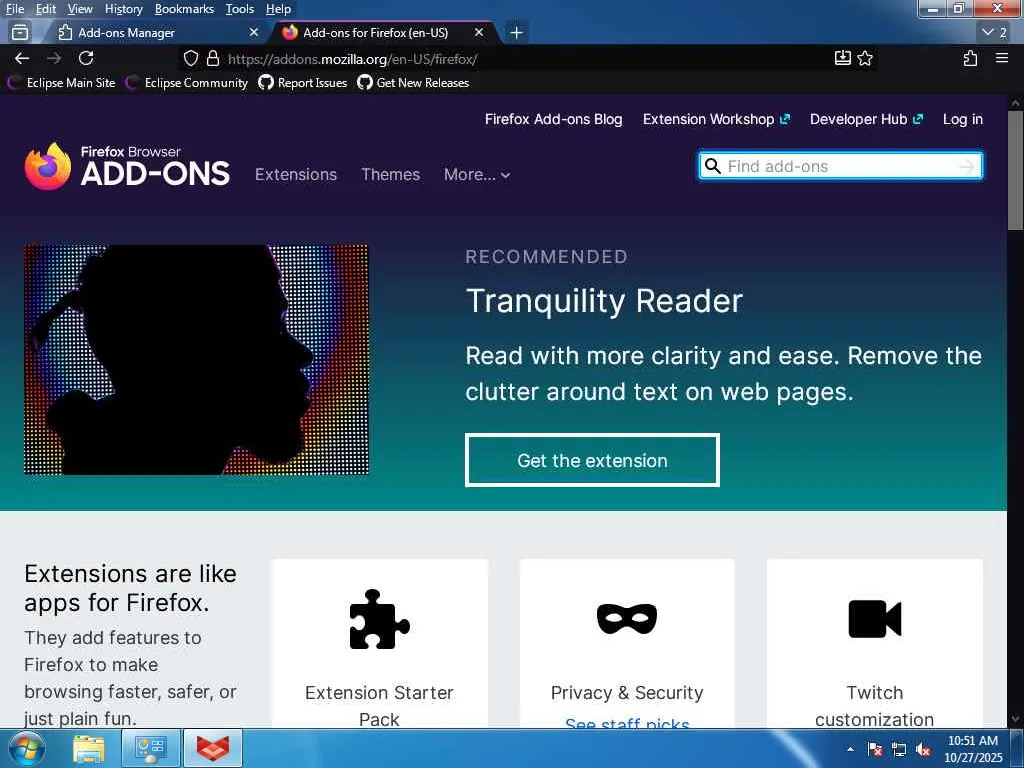Show hidden tray icons arrow
1024x768 pixels.
850,749
